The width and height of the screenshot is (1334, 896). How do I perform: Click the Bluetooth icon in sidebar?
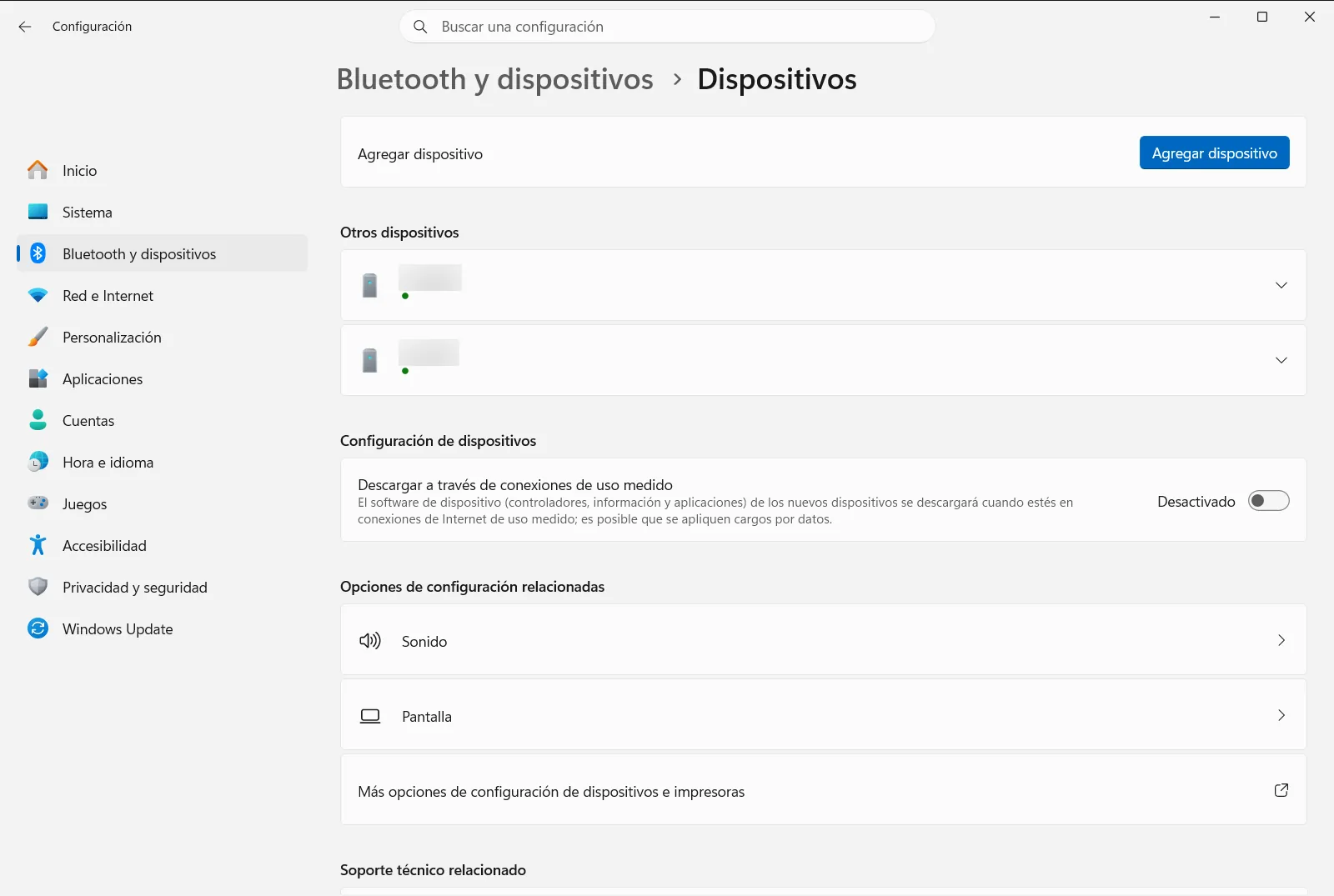pyautogui.click(x=38, y=253)
